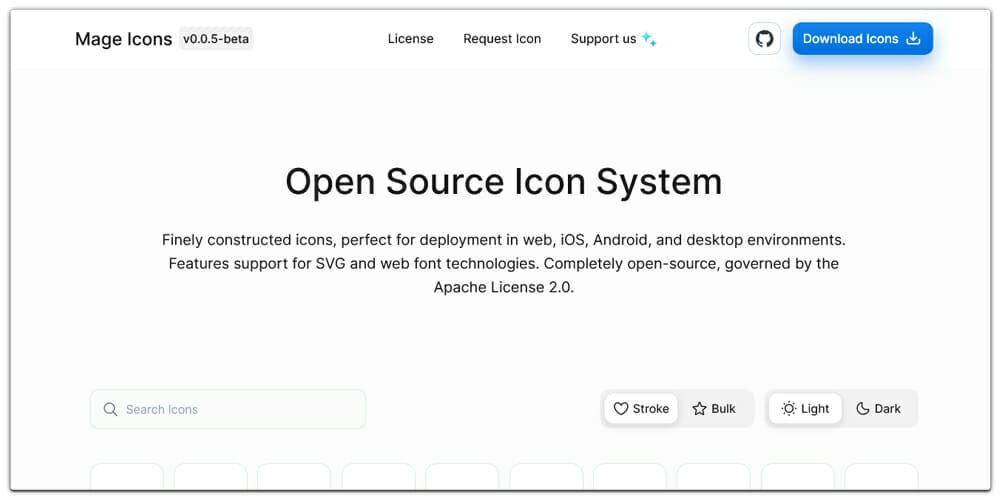Click the v0.0.5-beta version badge
Screen dimensions: 1000x500
[216, 39]
